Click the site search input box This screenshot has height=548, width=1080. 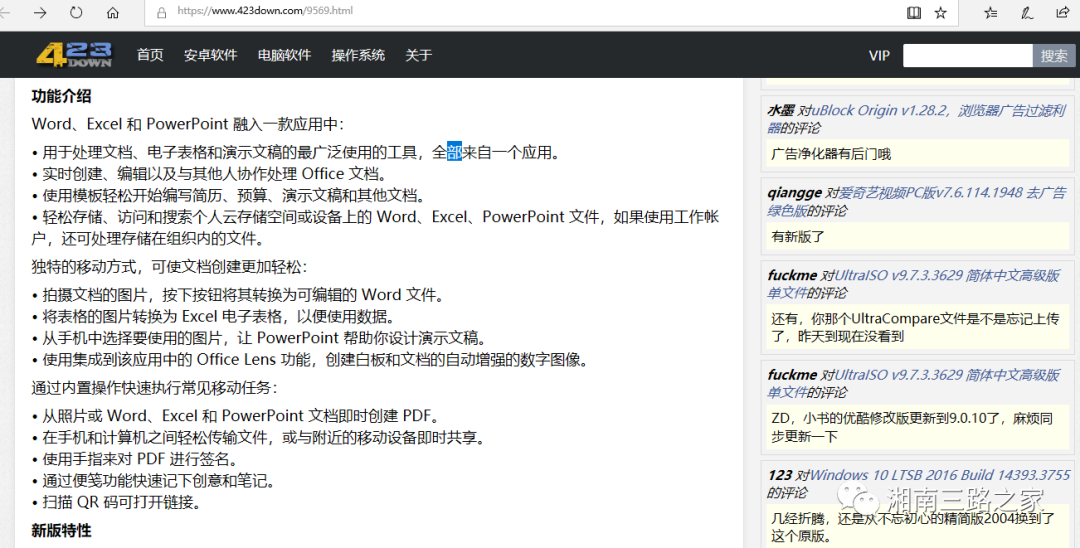point(968,55)
